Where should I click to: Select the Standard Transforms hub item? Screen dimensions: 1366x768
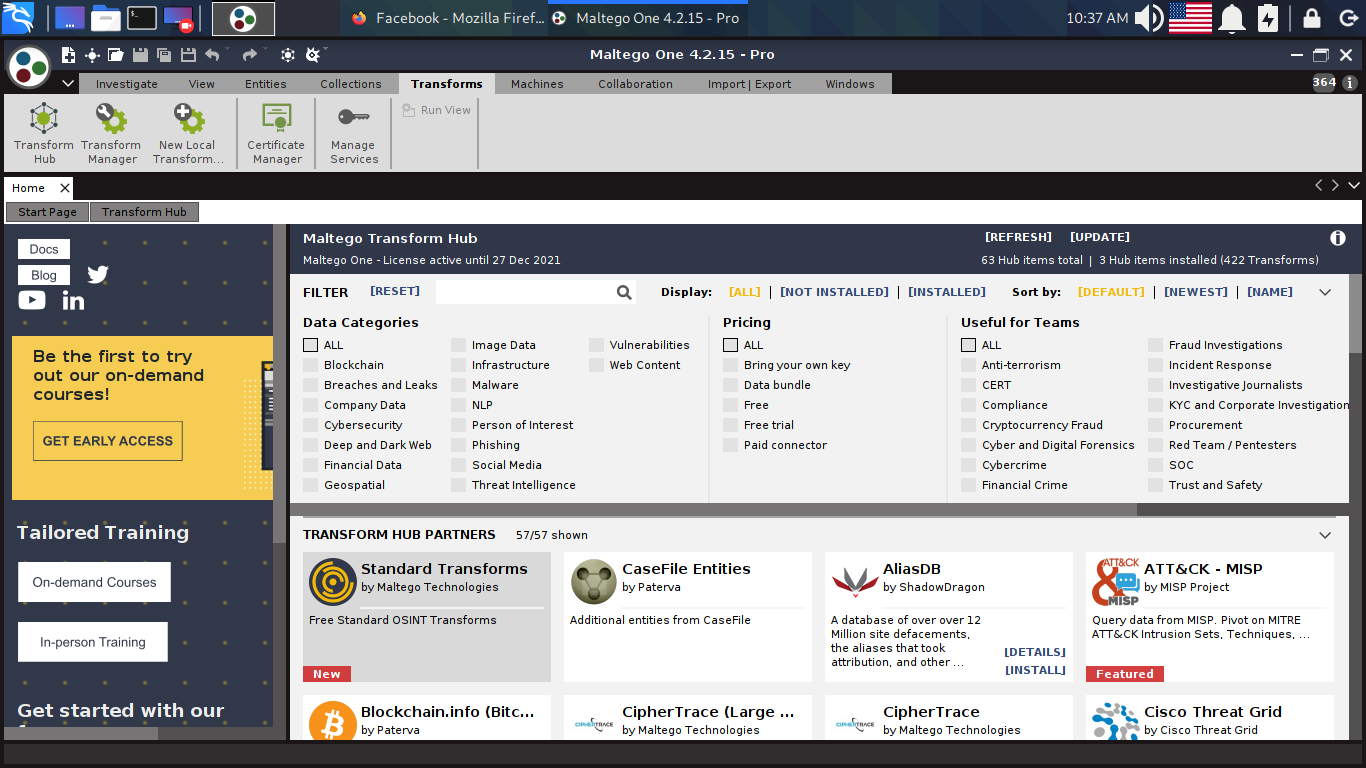coord(427,617)
